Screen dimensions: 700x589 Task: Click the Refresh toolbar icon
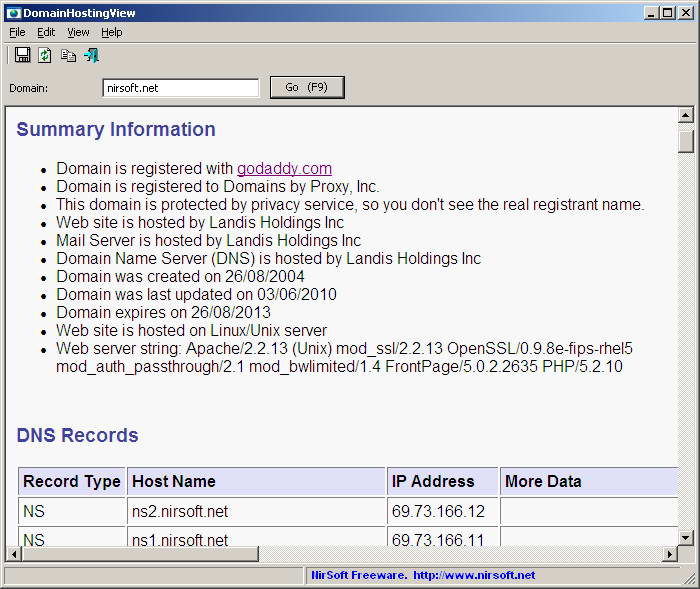(x=44, y=55)
